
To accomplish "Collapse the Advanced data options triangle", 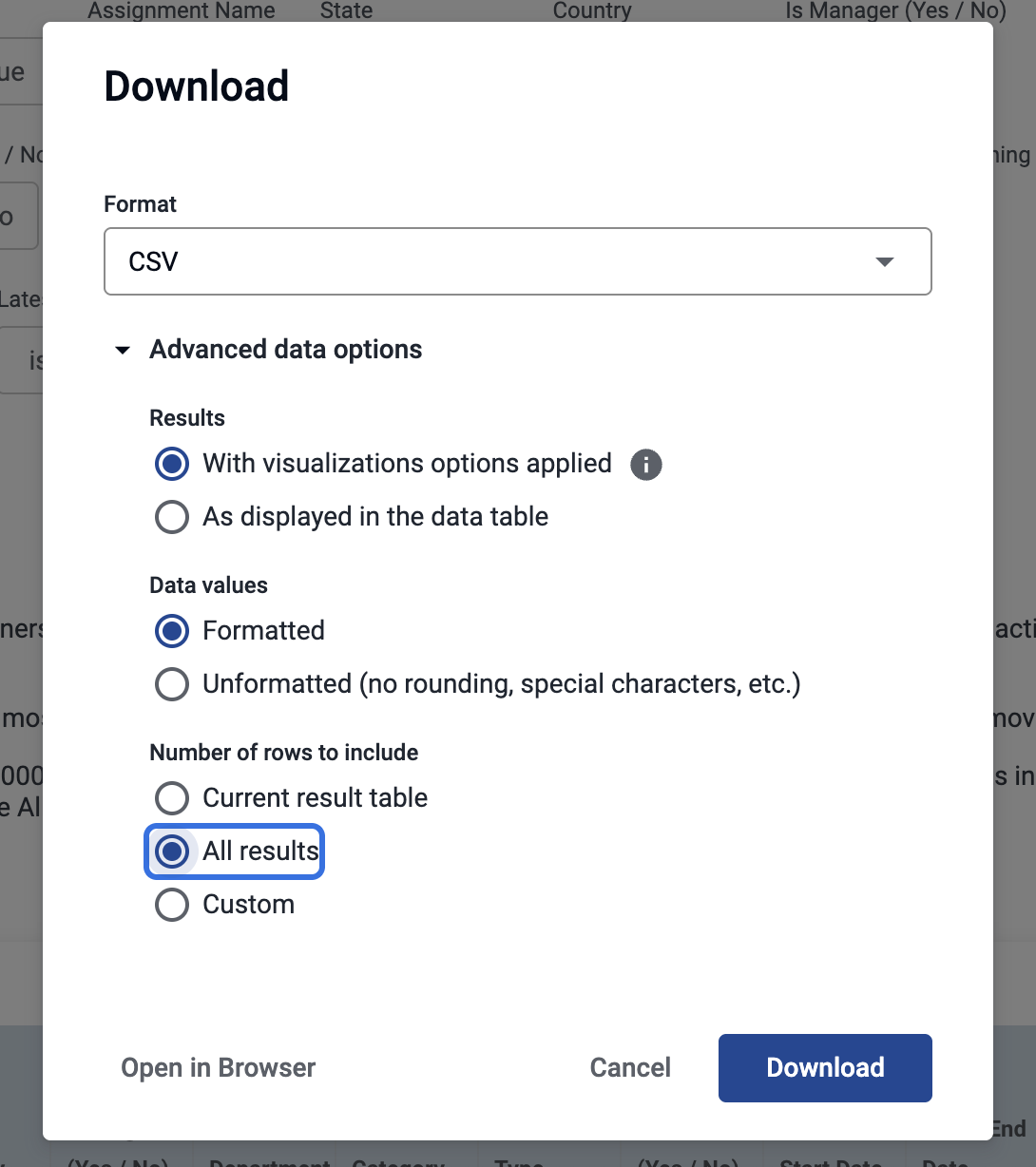I will [123, 351].
